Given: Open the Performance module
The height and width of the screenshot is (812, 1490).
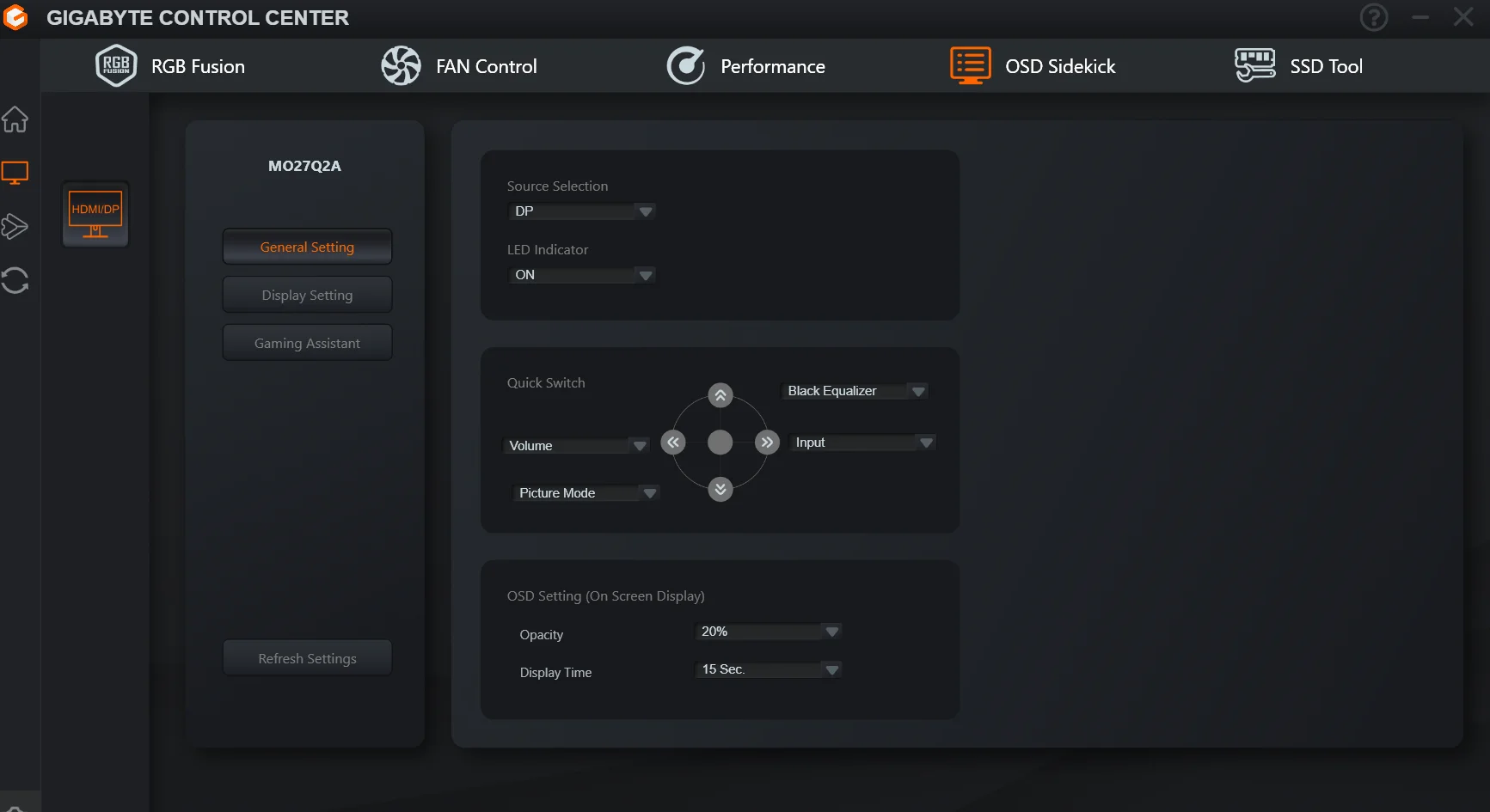Looking at the screenshot, I should [x=745, y=66].
